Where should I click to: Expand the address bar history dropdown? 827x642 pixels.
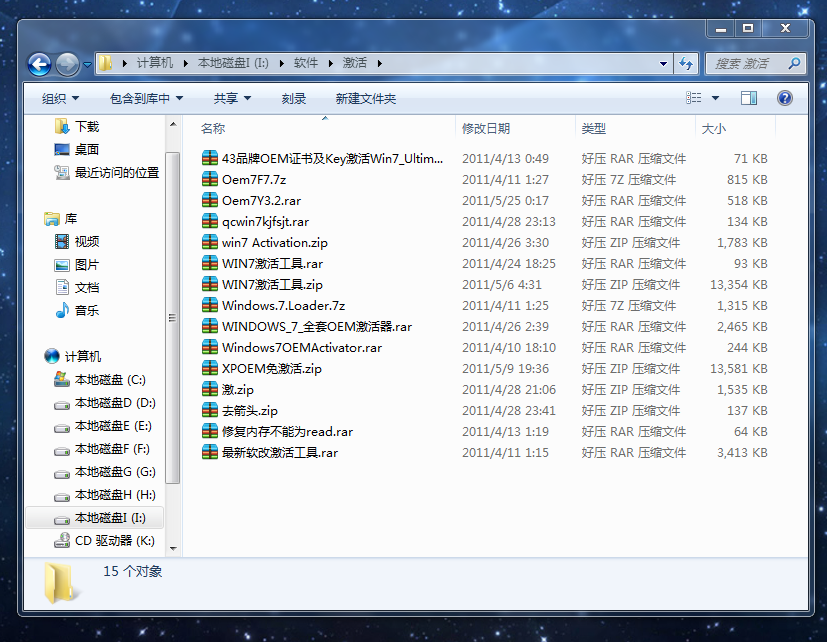[x=664, y=63]
